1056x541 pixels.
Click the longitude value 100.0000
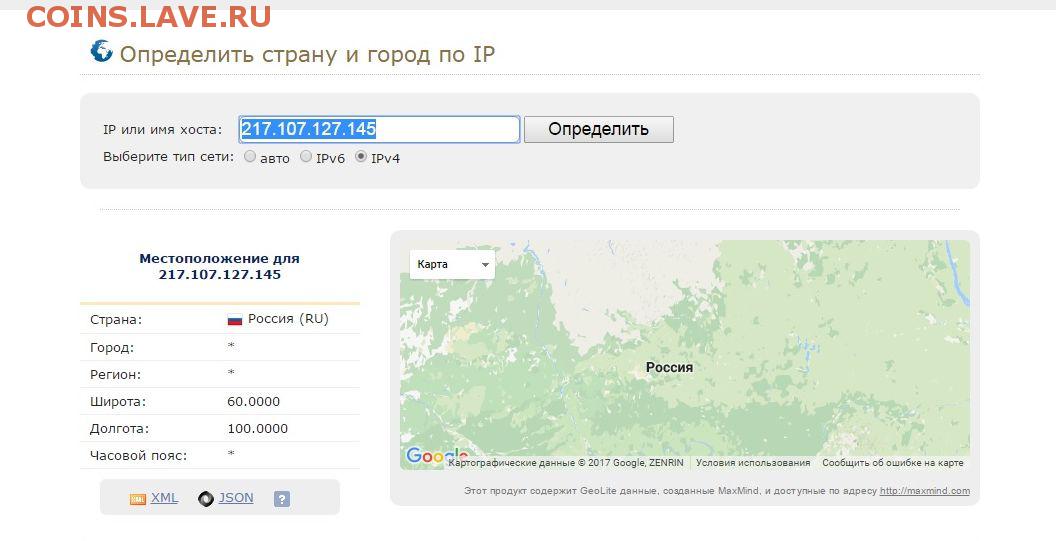tap(257, 428)
